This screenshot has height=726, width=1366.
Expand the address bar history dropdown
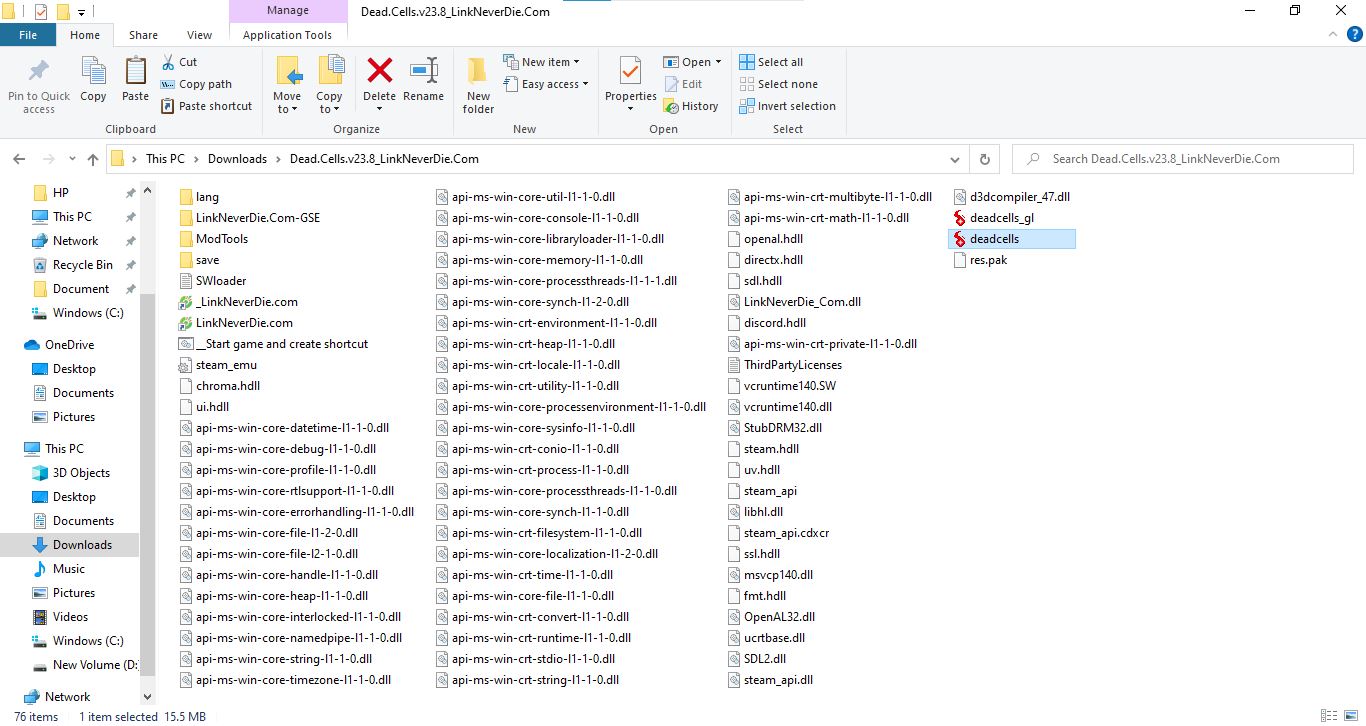point(955,159)
